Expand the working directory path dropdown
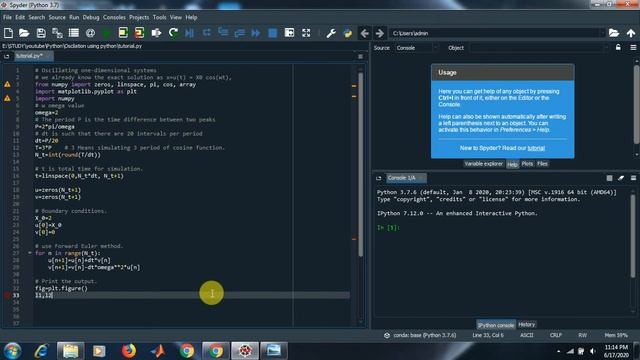This screenshot has height=360, width=640. [x=602, y=33]
